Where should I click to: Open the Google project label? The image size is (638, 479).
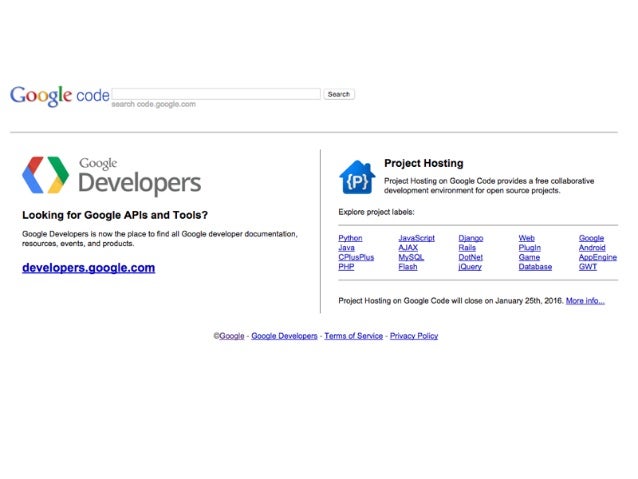pyautogui.click(x=592, y=238)
